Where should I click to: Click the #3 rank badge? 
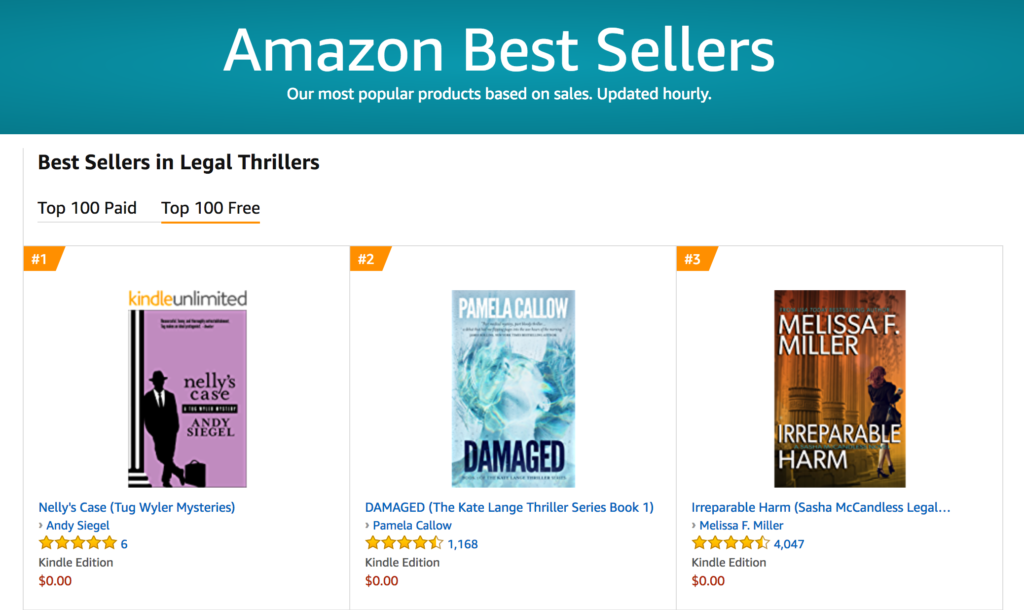pyautogui.click(x=694, y=259)
